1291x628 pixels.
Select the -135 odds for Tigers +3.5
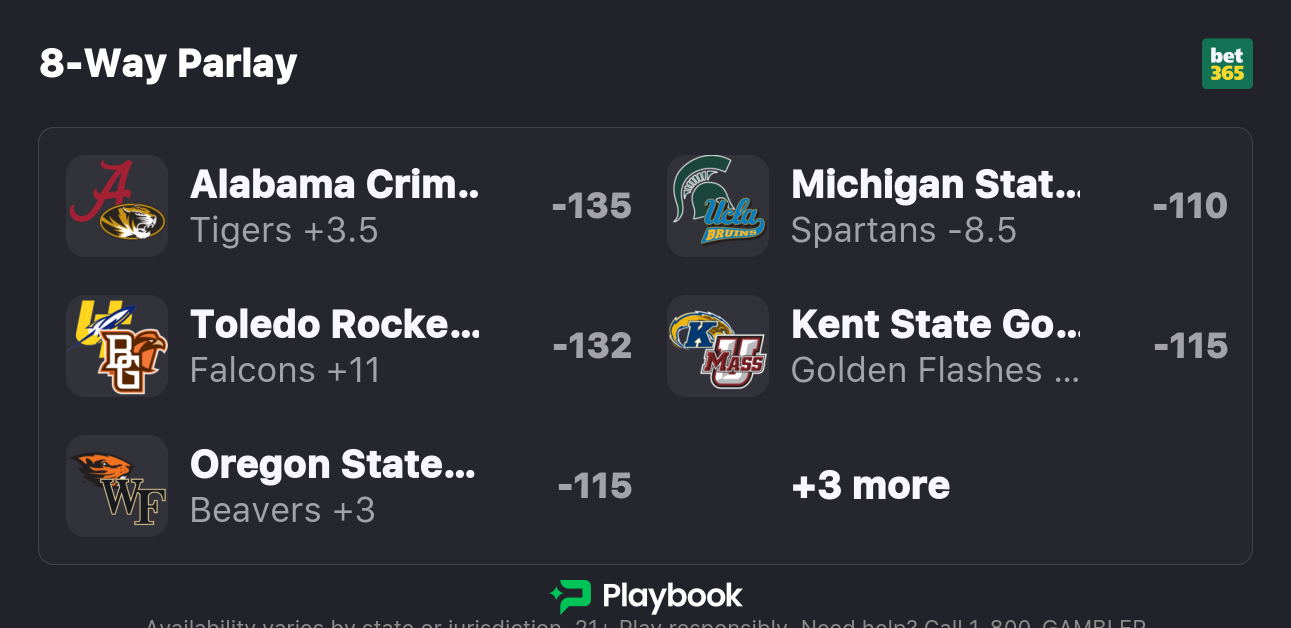[592, 206]
